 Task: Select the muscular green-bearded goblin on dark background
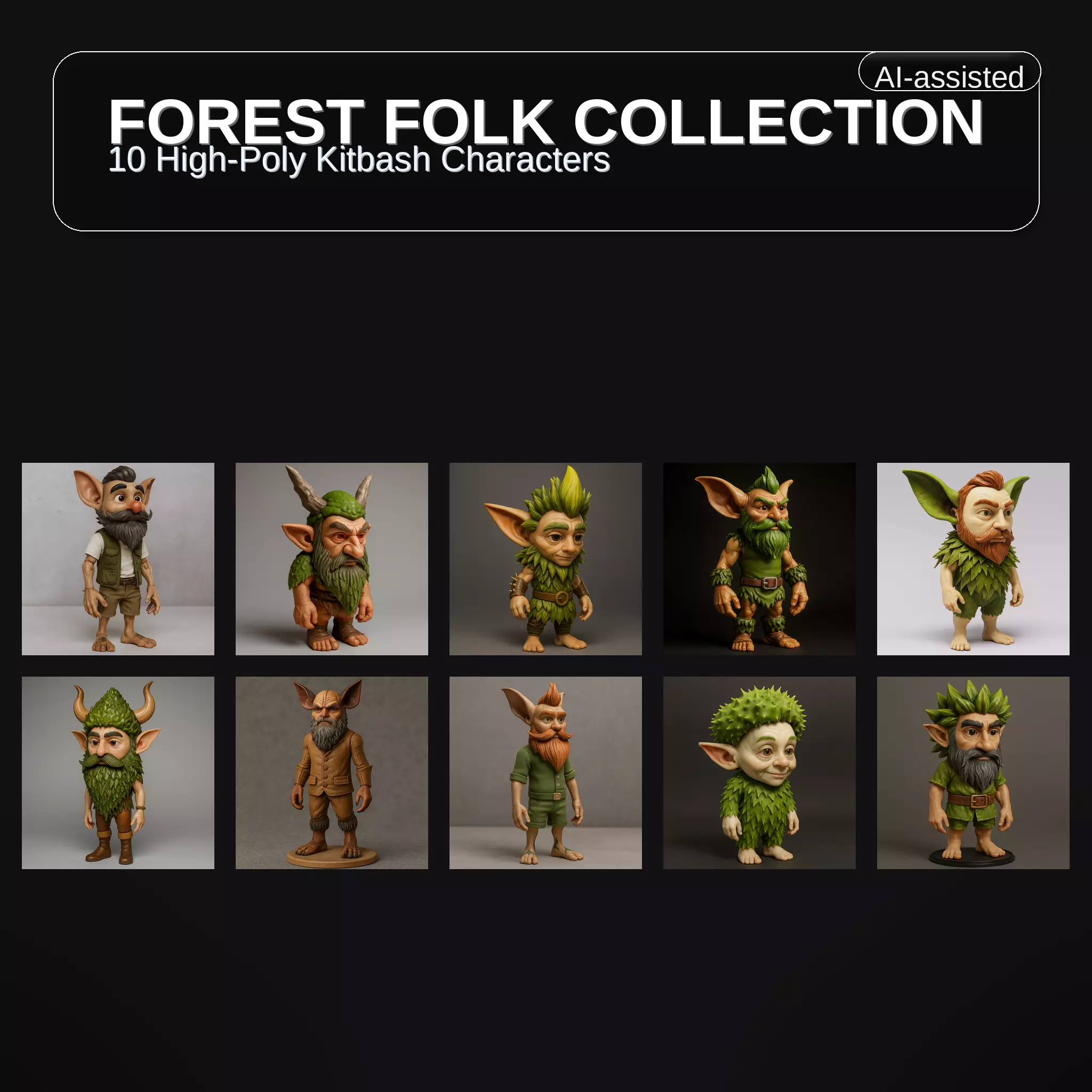point(759,559)
